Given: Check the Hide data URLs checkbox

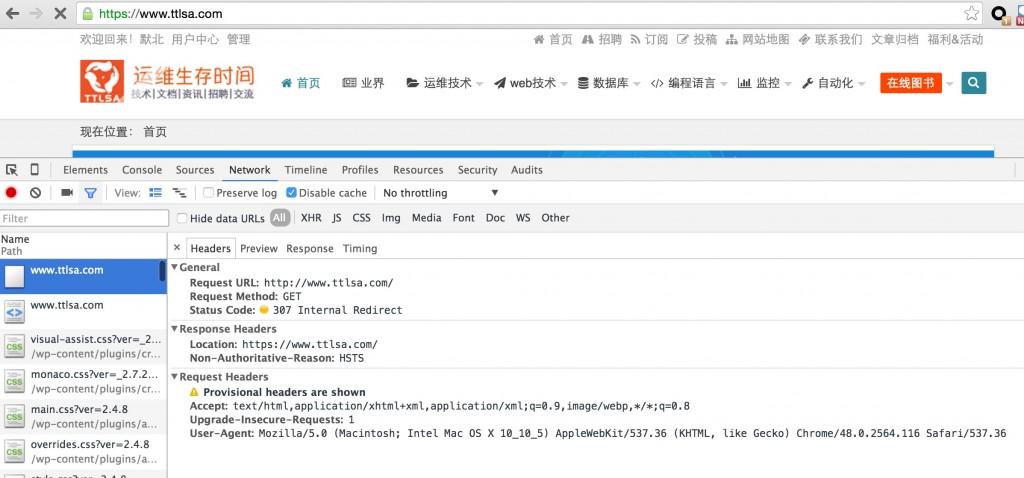Looking at the screenshot, I should (182, 218).
